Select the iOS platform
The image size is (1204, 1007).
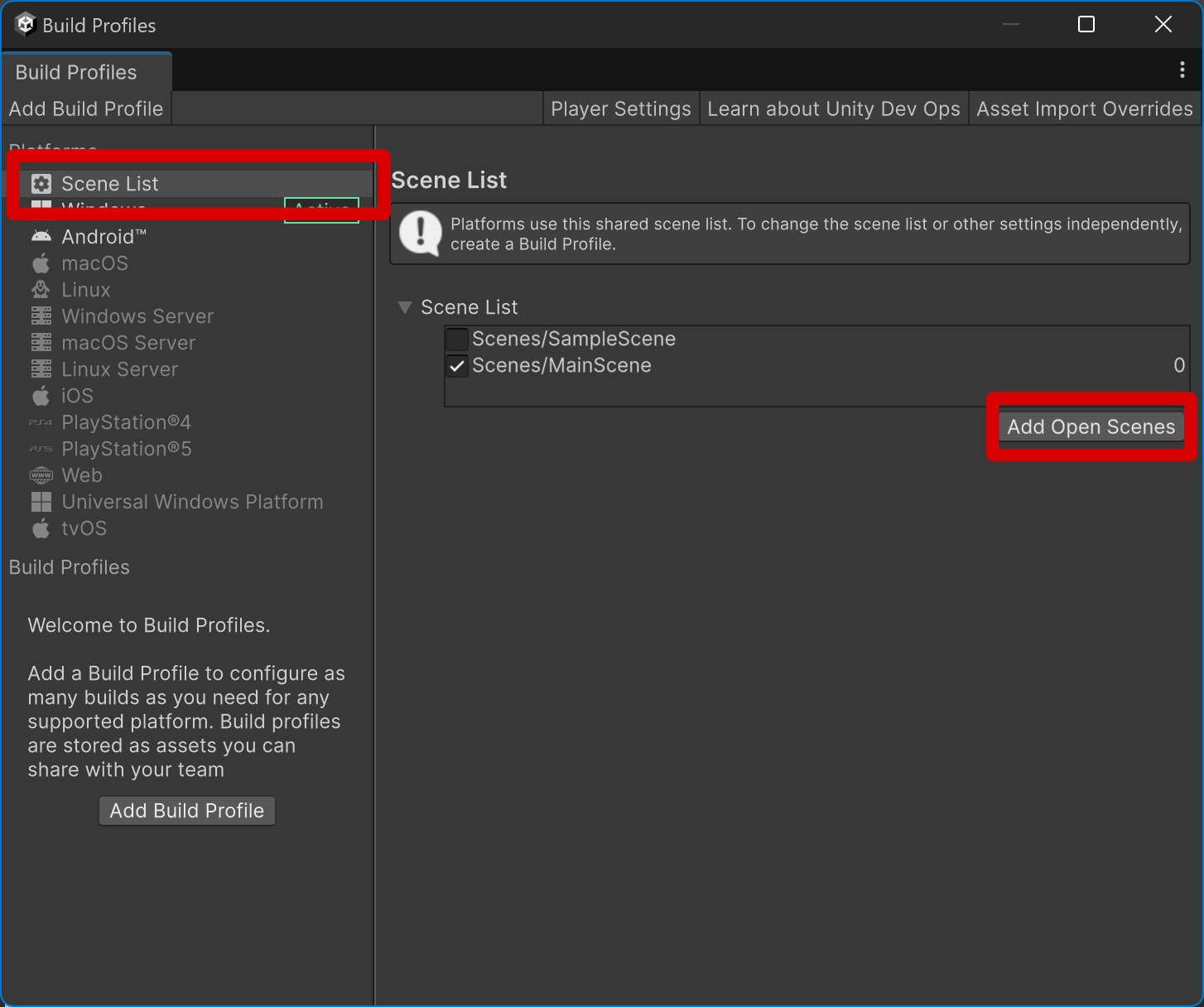point(189,396)
